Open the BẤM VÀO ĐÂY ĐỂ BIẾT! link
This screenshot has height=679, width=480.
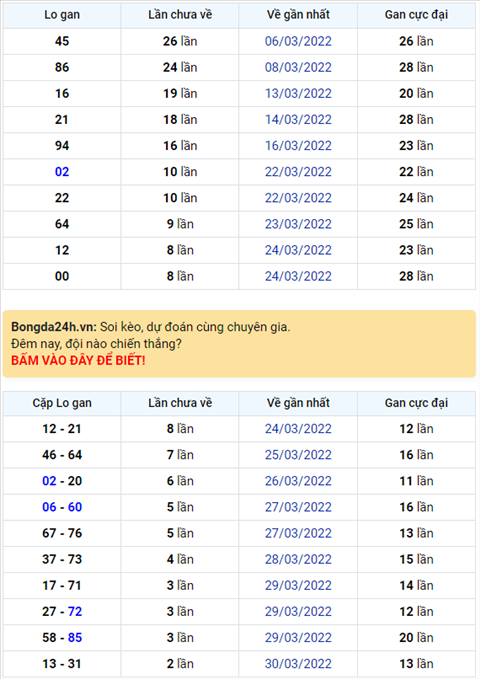(x=78, y=360)
